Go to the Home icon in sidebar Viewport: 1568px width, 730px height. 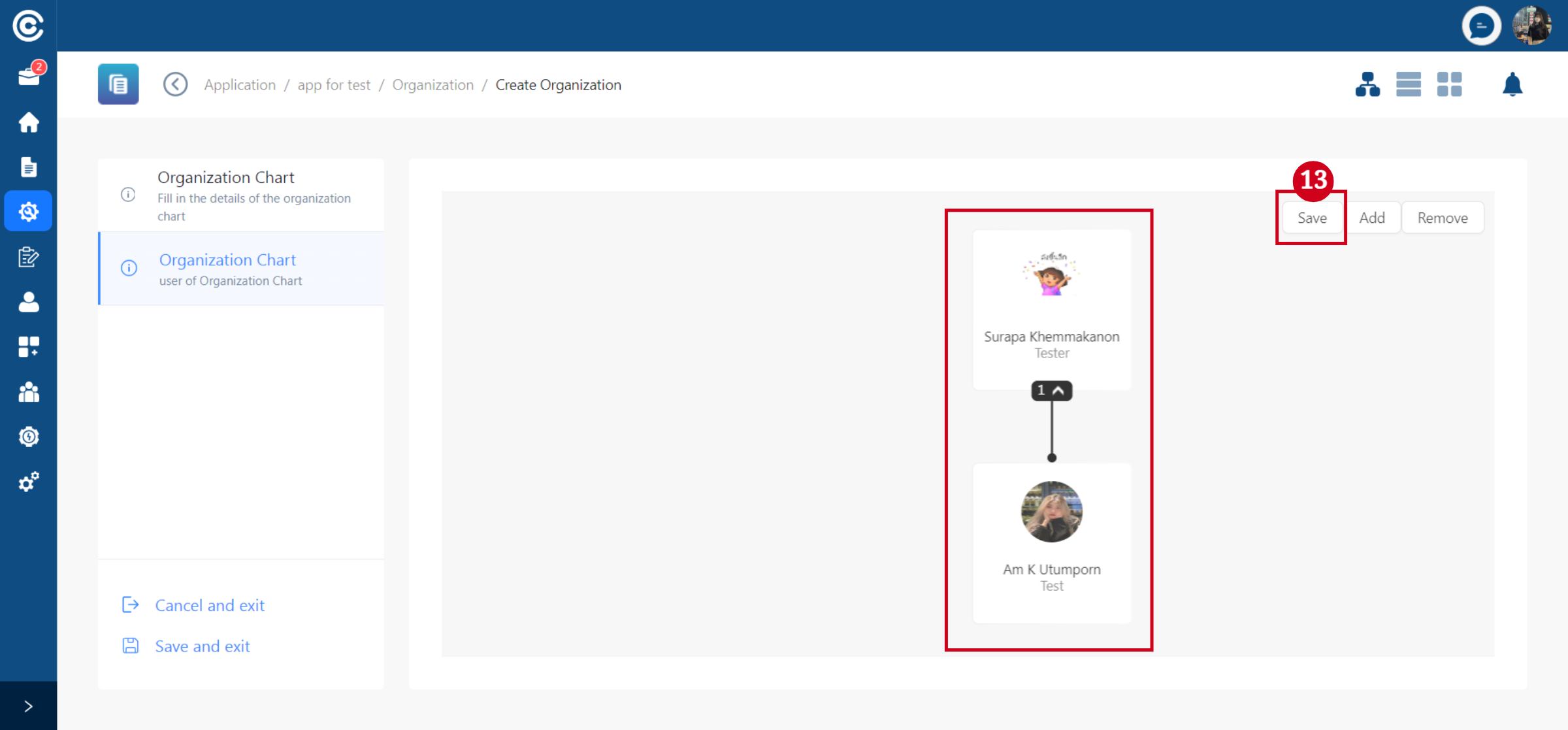[29, 122]
